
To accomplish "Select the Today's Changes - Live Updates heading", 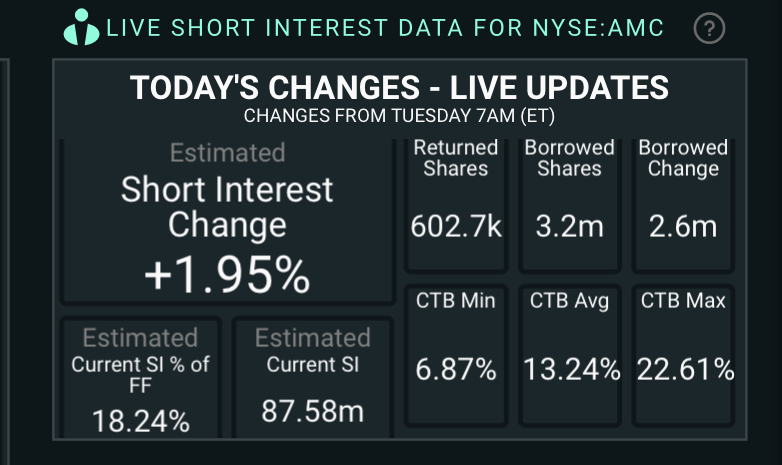I will [399, 88].
